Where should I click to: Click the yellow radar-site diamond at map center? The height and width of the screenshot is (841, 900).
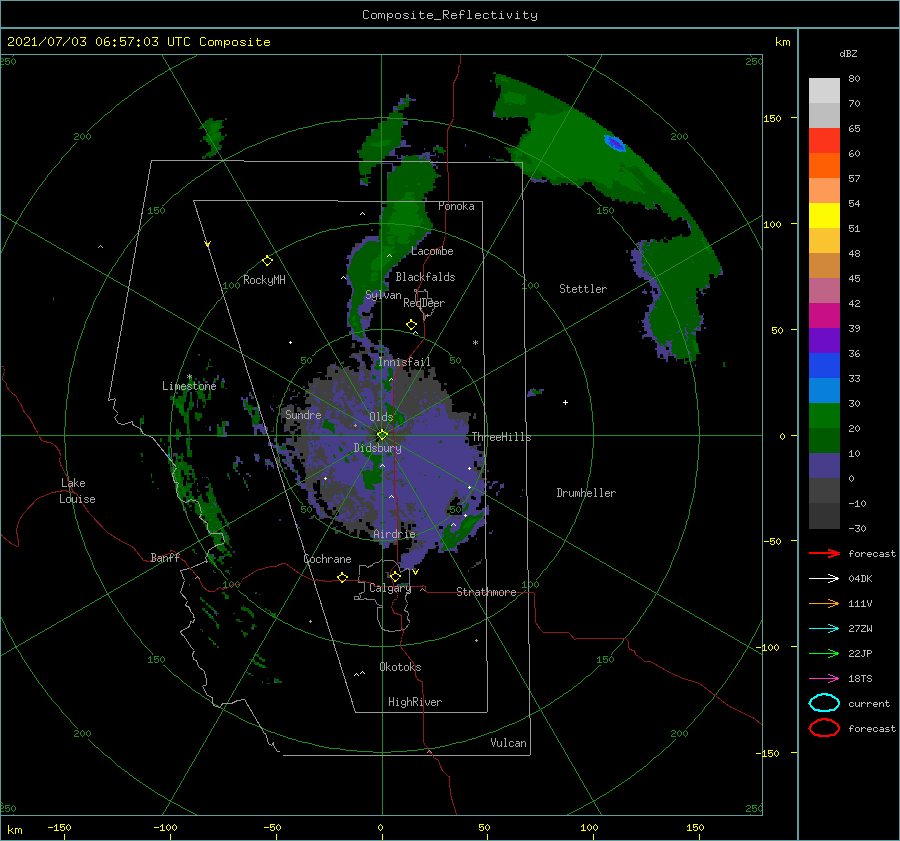click(382, 435)
